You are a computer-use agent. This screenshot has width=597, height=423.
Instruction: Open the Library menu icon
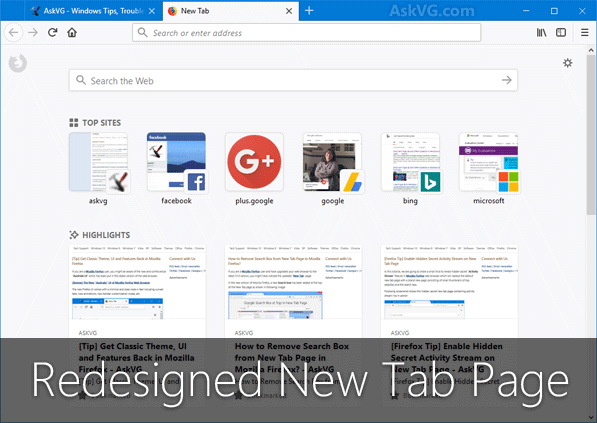click(541, 33)
